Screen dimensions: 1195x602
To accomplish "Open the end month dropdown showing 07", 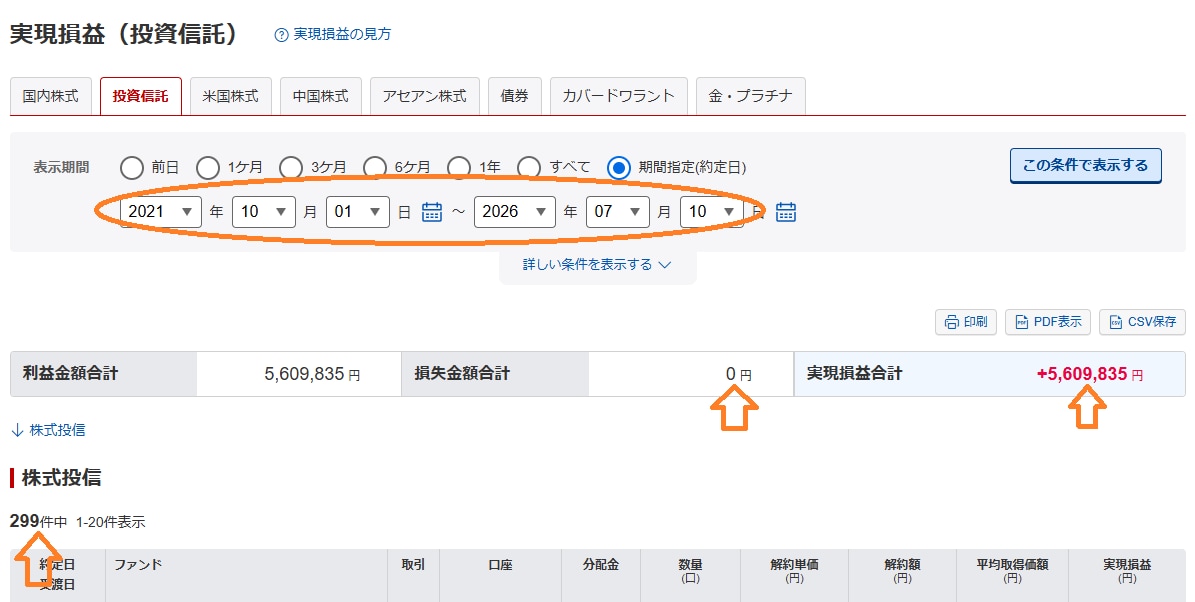I will (617, 212).
